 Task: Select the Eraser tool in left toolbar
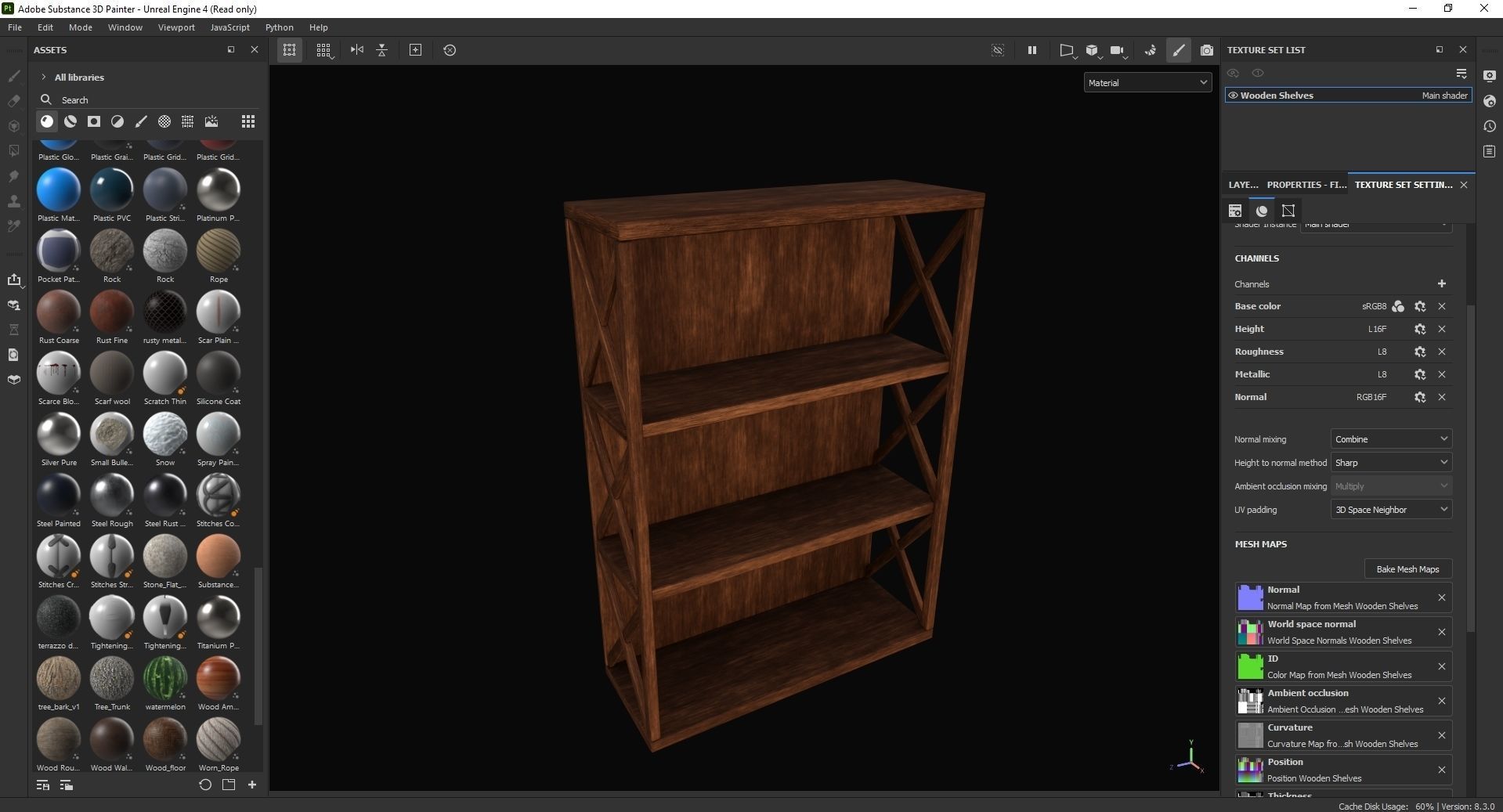13,101
